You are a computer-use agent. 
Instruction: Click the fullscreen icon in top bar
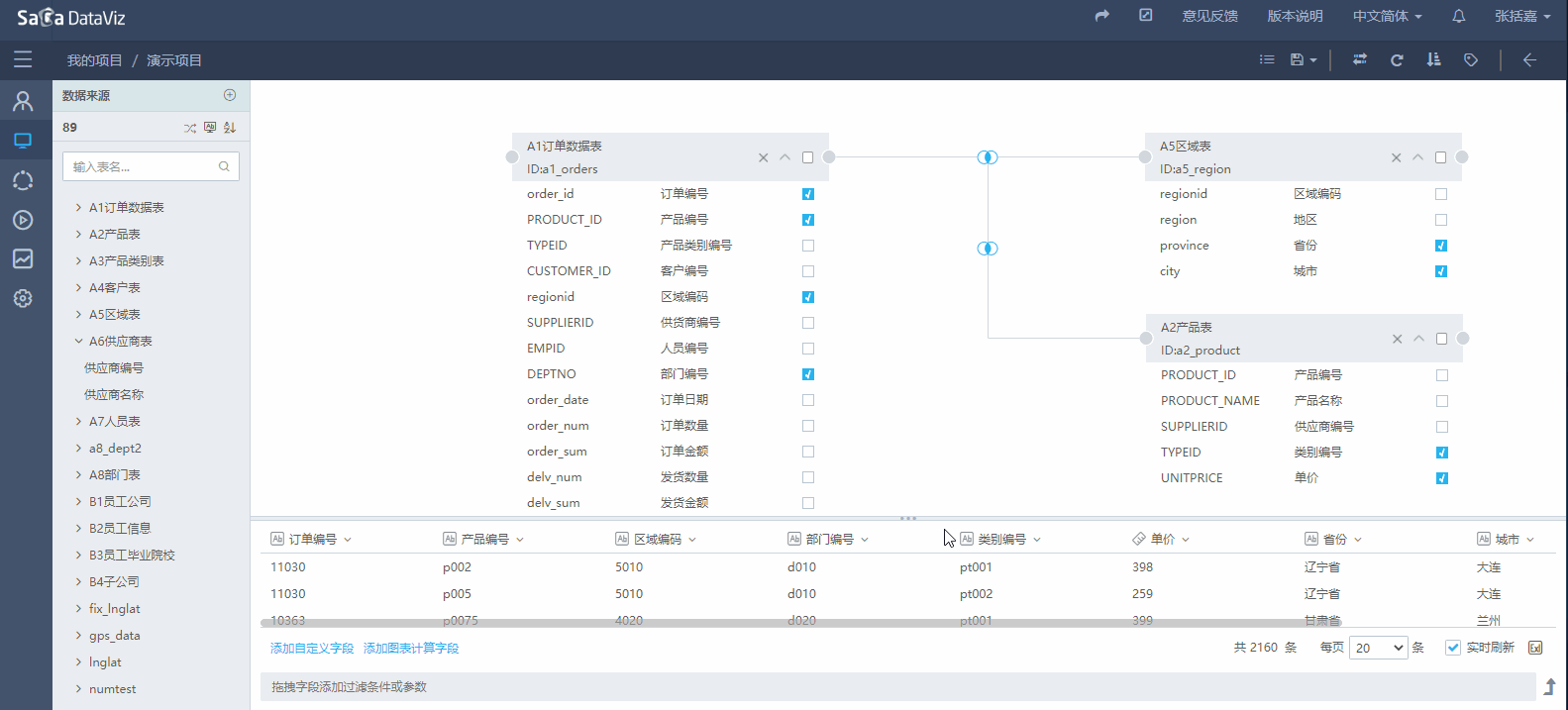pyautogui.click(x=1146, y=16)
